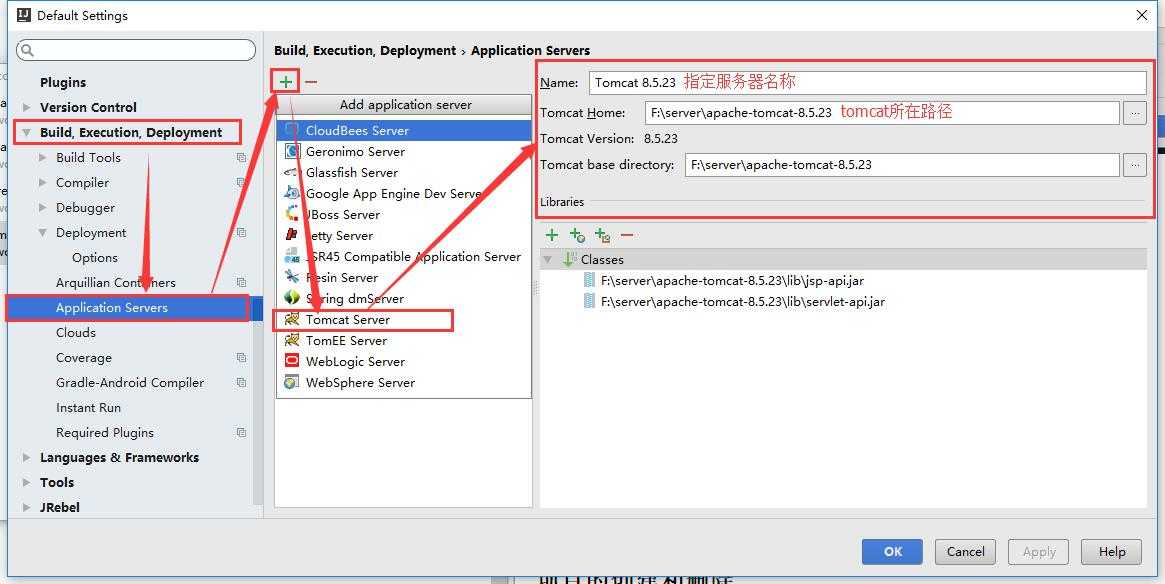This screenshot has width=1165, height=584.
Task: Click the settings search field
Action: pyautogui.click(x=136, y=51)
